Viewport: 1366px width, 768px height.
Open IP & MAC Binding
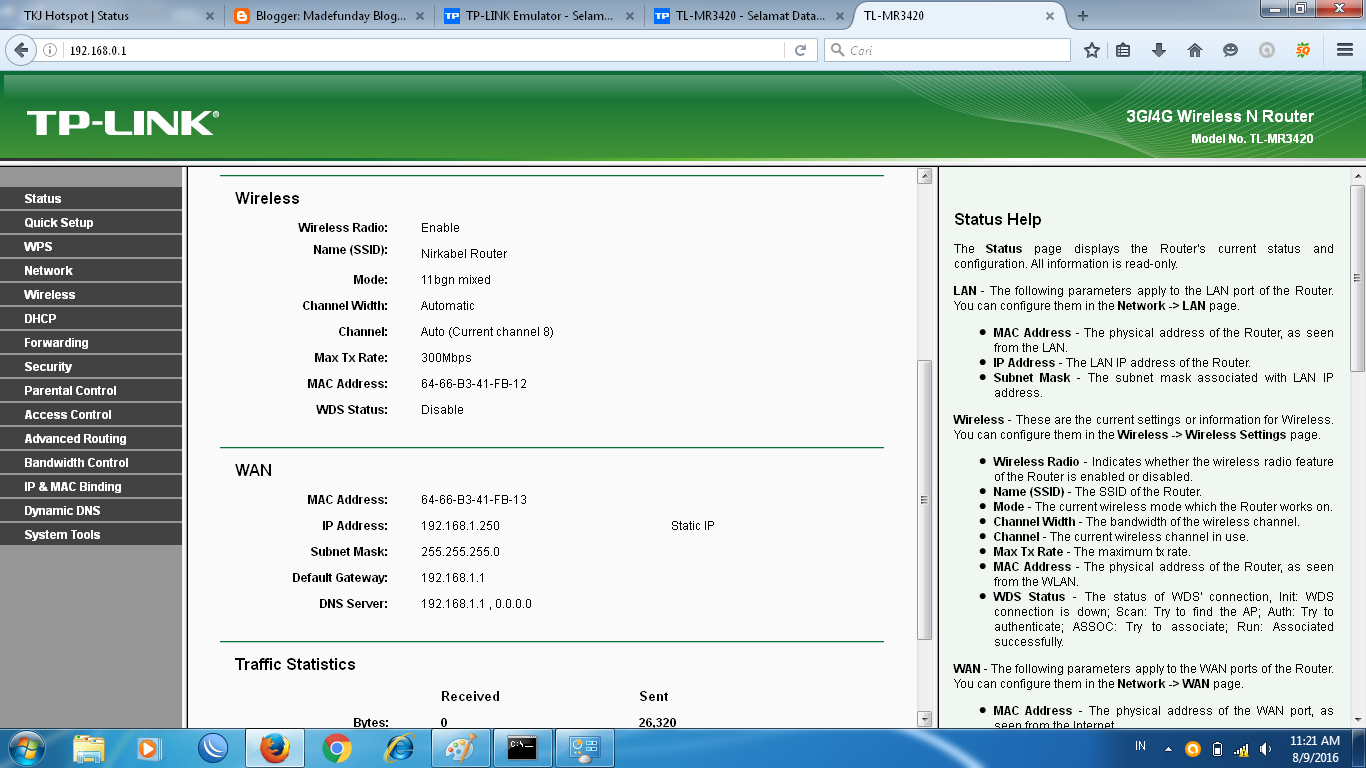click(91, 487)
